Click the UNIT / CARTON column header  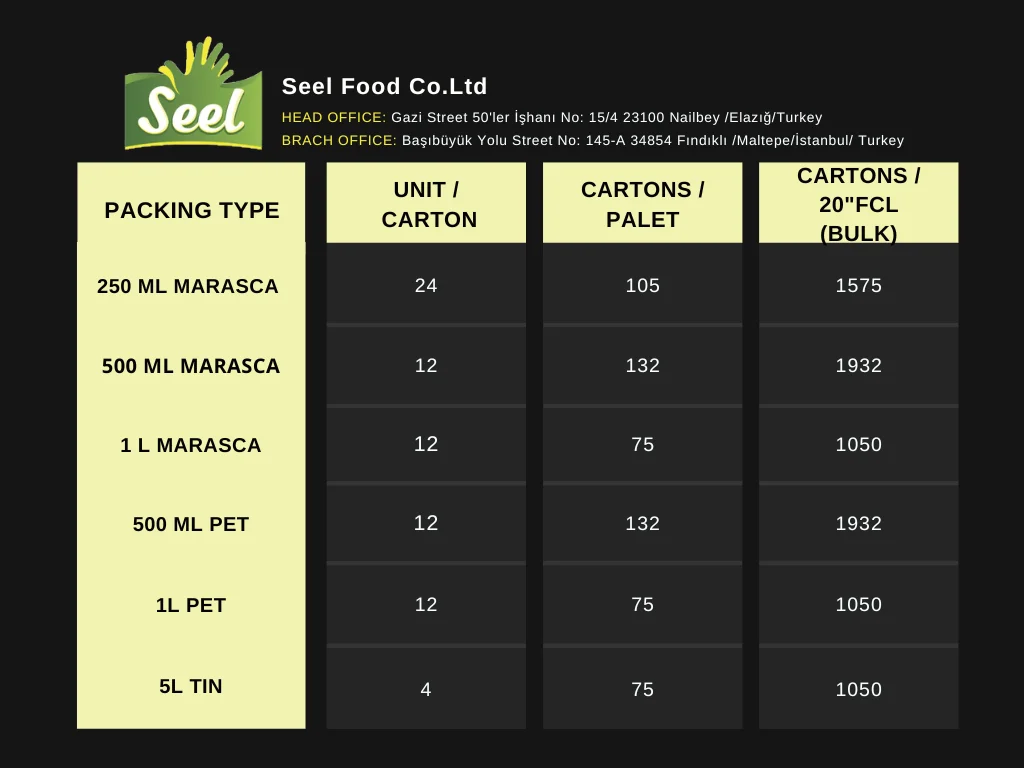tap(428, 204)
